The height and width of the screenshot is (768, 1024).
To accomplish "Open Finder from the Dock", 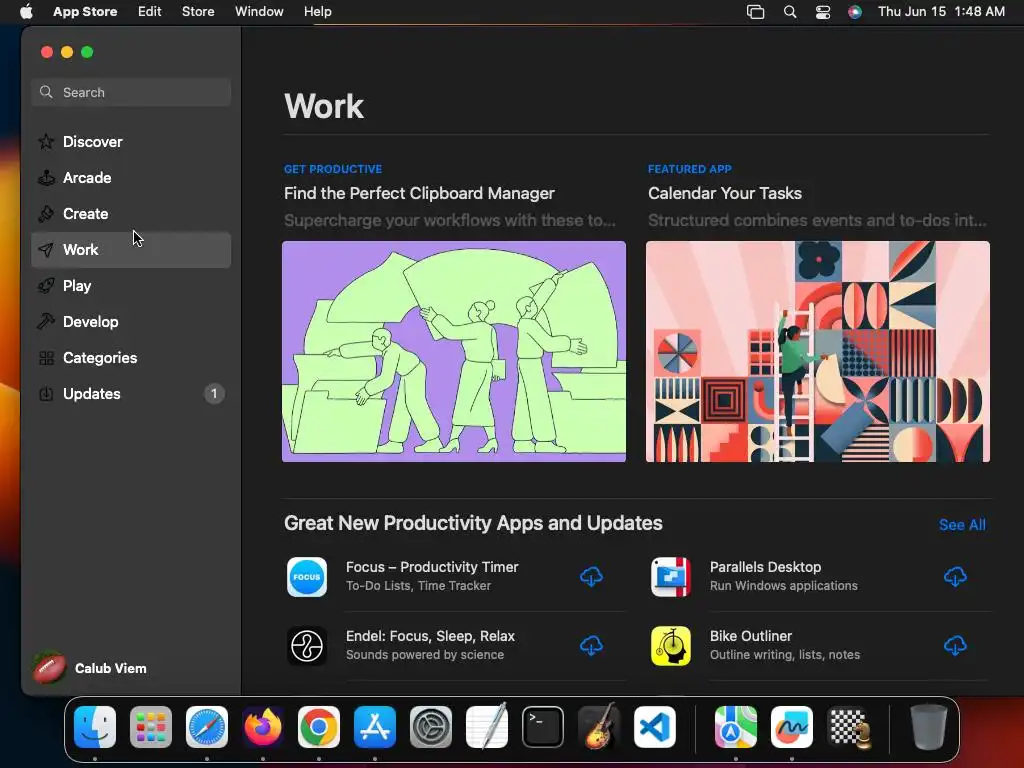I will click(x=95, y=727).
